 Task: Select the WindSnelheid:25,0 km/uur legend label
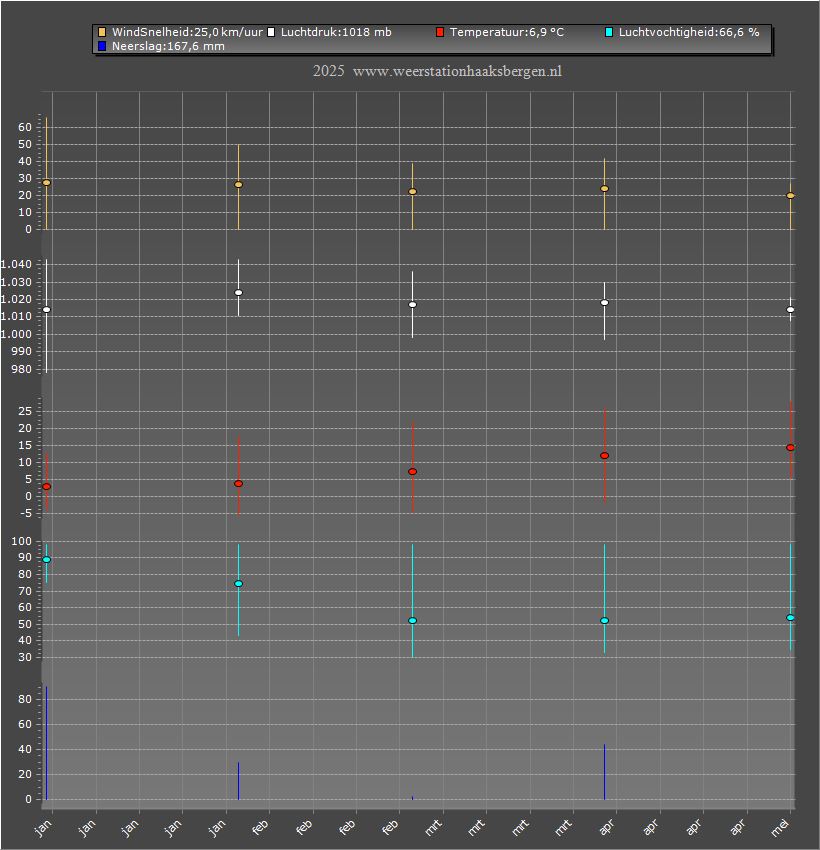tap(187, 33)
